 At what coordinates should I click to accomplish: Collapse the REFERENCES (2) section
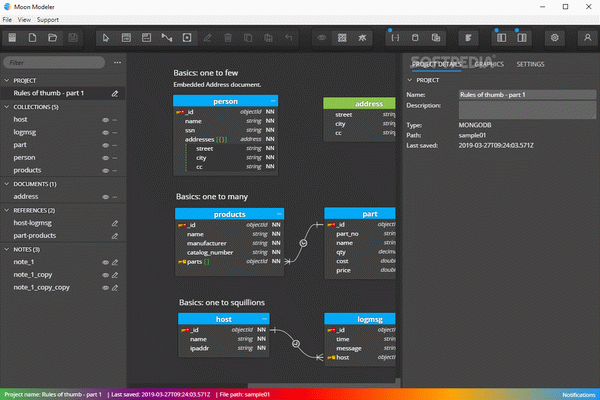coord(7,210)
